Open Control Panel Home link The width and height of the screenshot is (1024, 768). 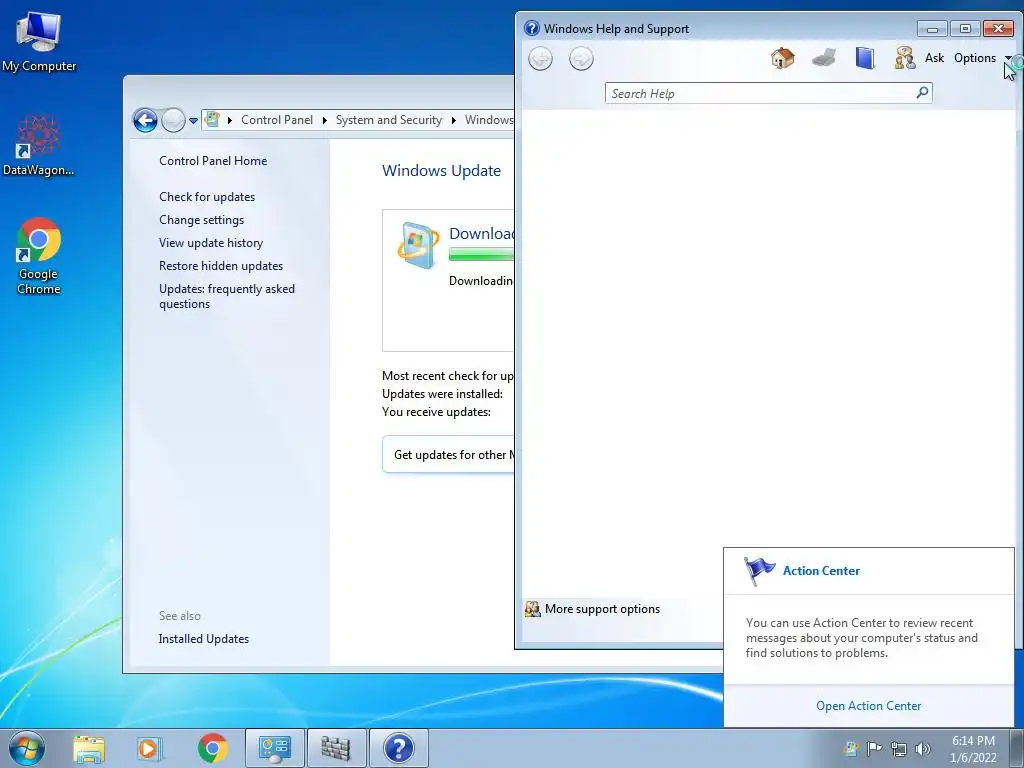pyautogui.click(x=213, y=161)
